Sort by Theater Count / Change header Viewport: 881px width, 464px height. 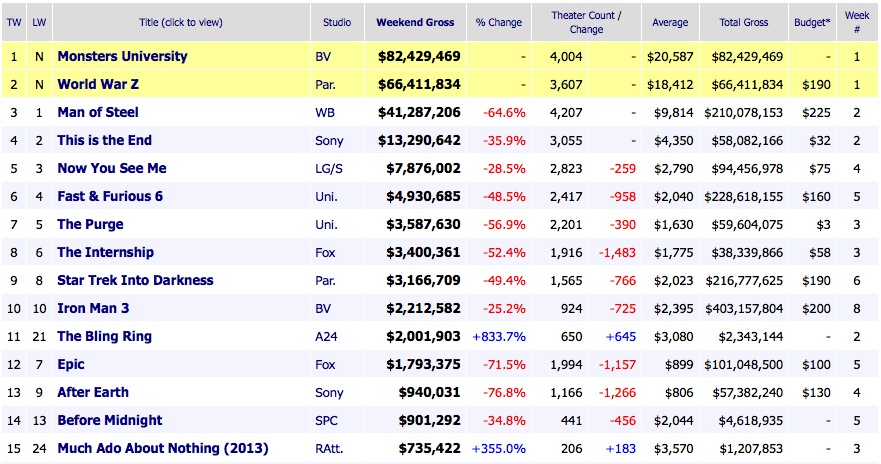pyautogui.click(x=586, y=22)
